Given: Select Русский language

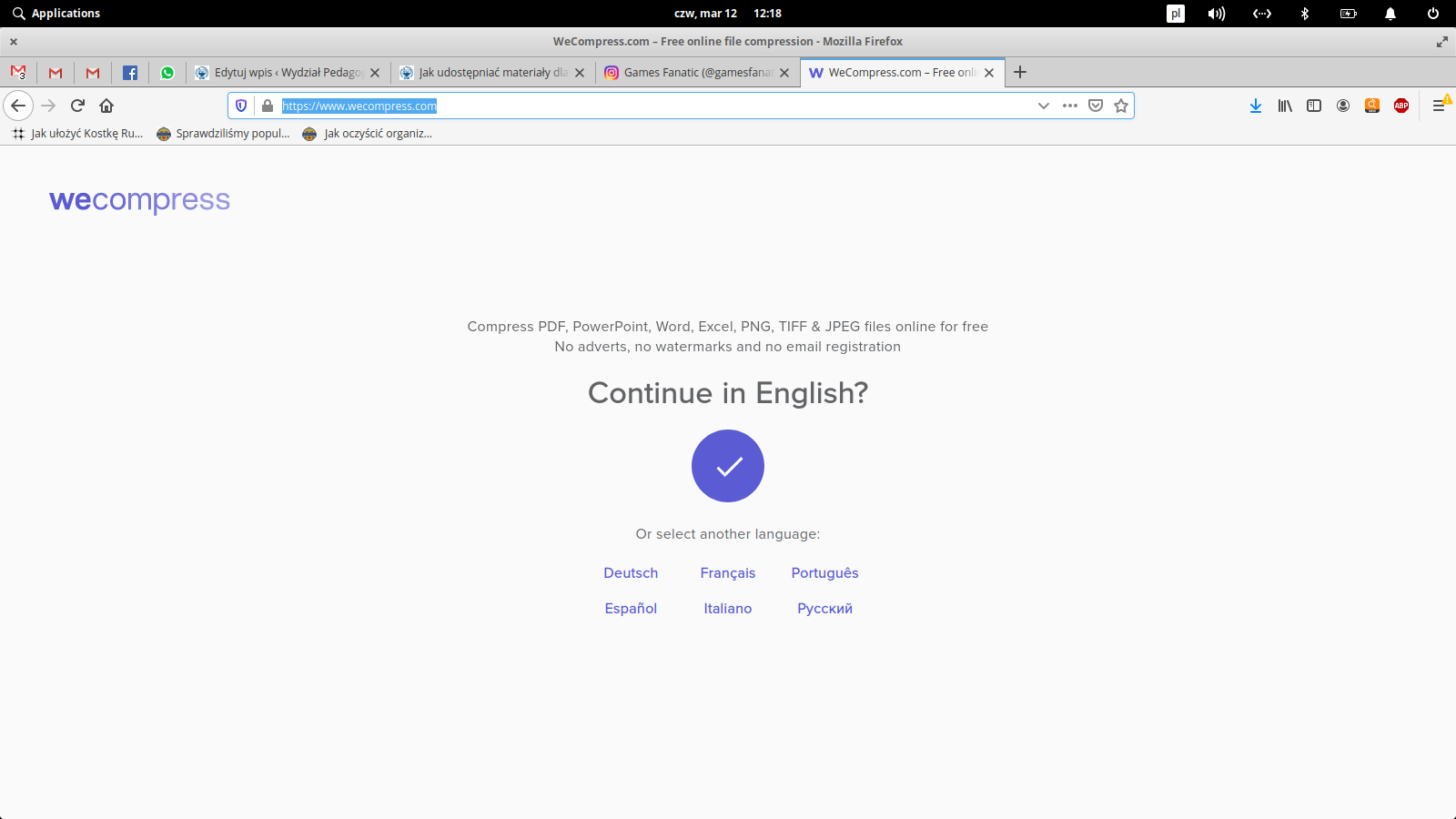Looking at the screenshot, I should click(x=824, y=609).
